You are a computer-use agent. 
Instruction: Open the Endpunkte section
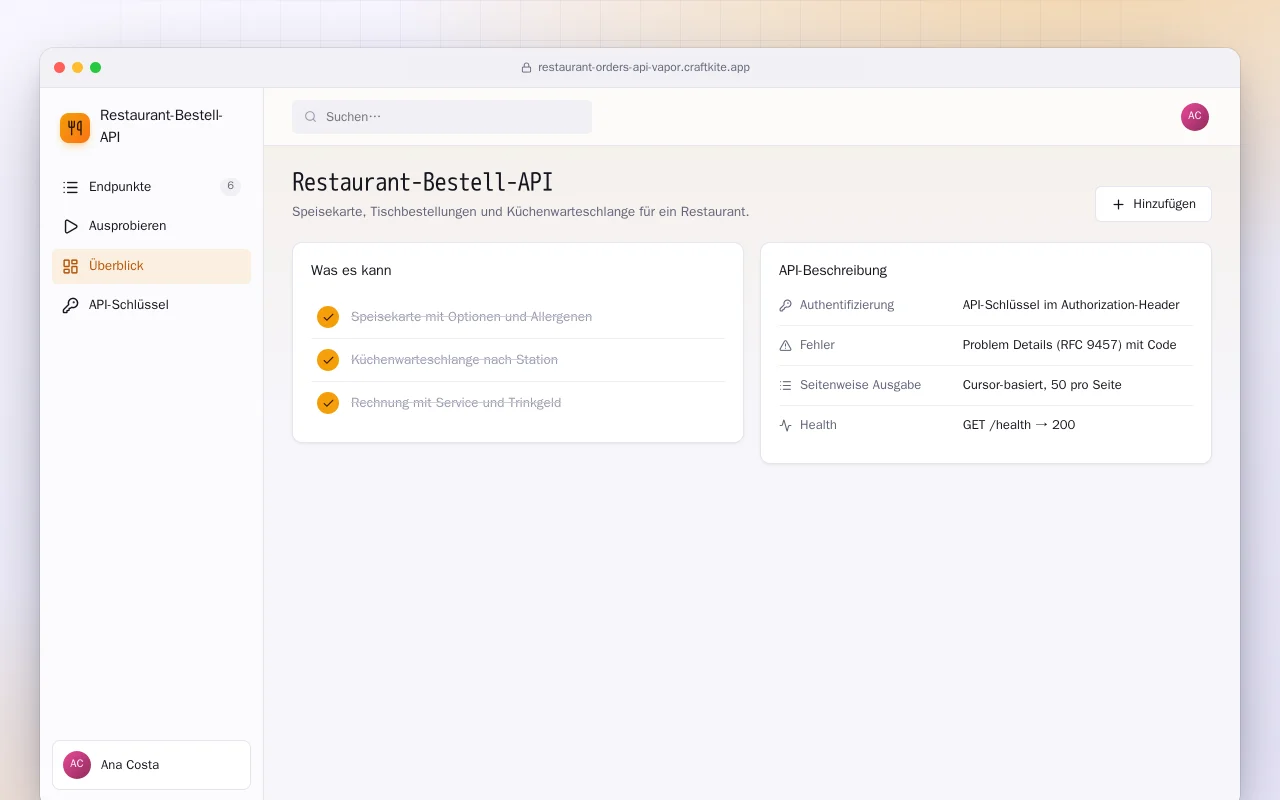(x=151, y=187)
